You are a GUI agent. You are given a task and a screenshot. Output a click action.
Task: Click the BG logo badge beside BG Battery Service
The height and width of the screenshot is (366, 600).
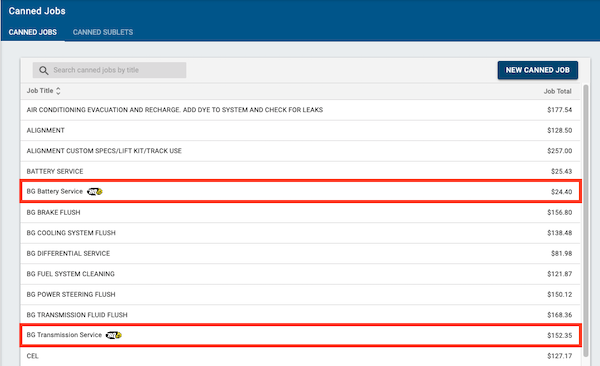pyautogui.click(x=95, y=191)
